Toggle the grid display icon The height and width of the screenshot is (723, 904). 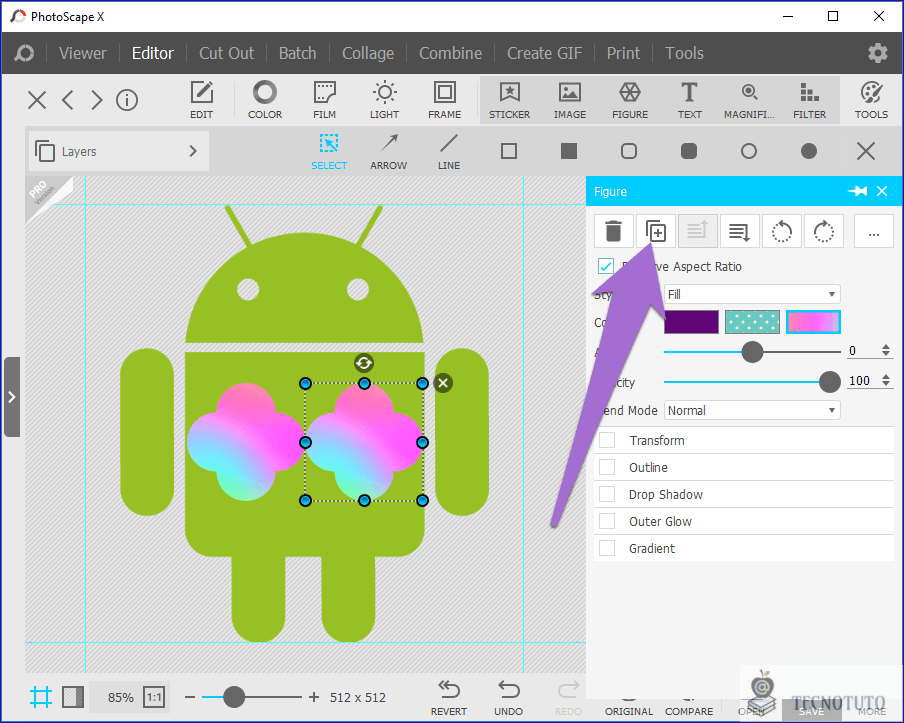click(41, 697)
